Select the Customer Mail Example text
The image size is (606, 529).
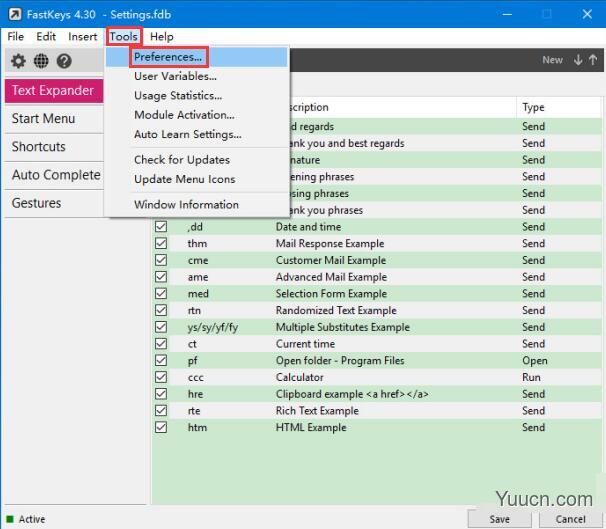[x=331, y=260]
